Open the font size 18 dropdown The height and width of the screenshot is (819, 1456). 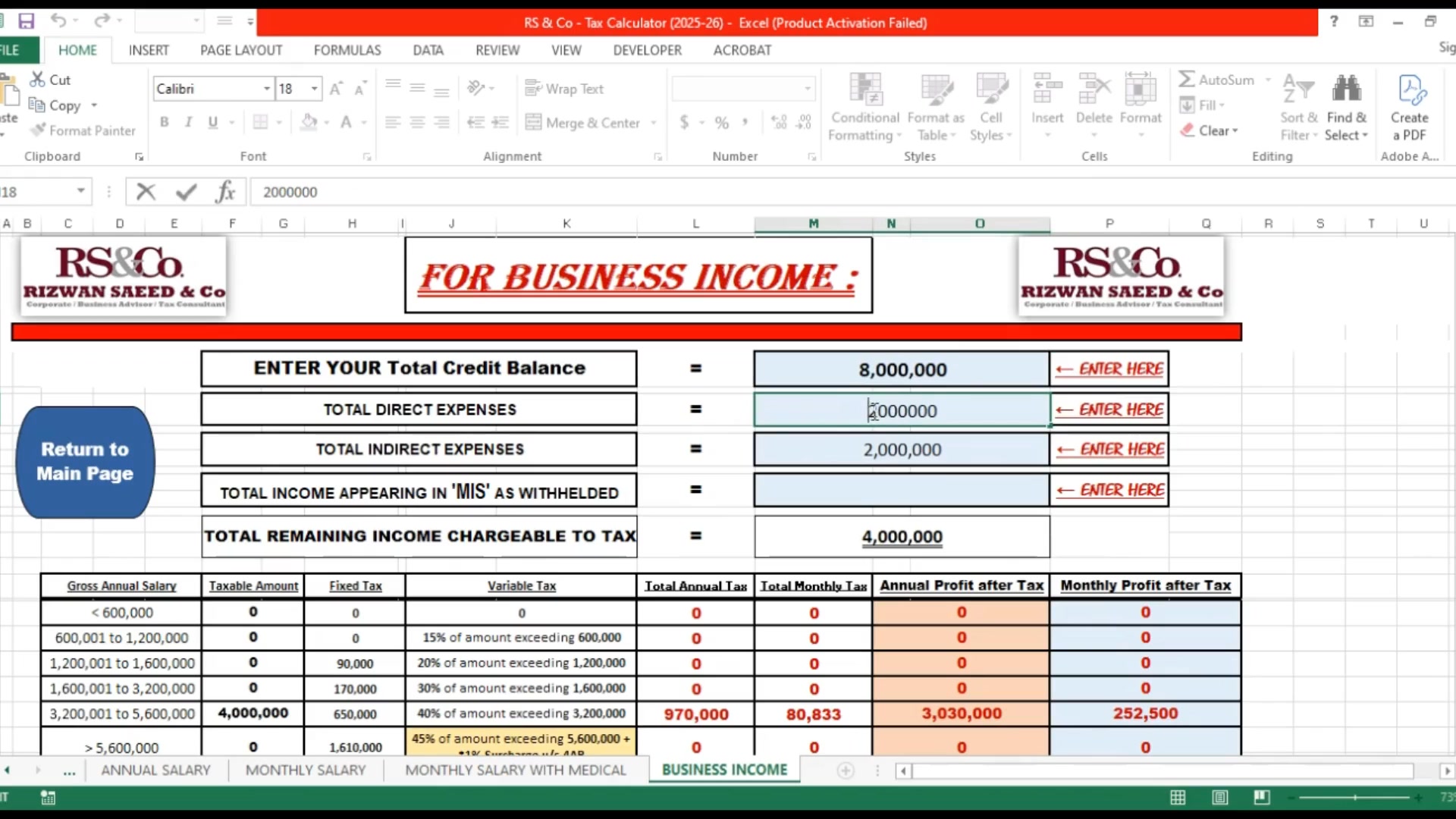pyautogui.click(x=314, y=89)
